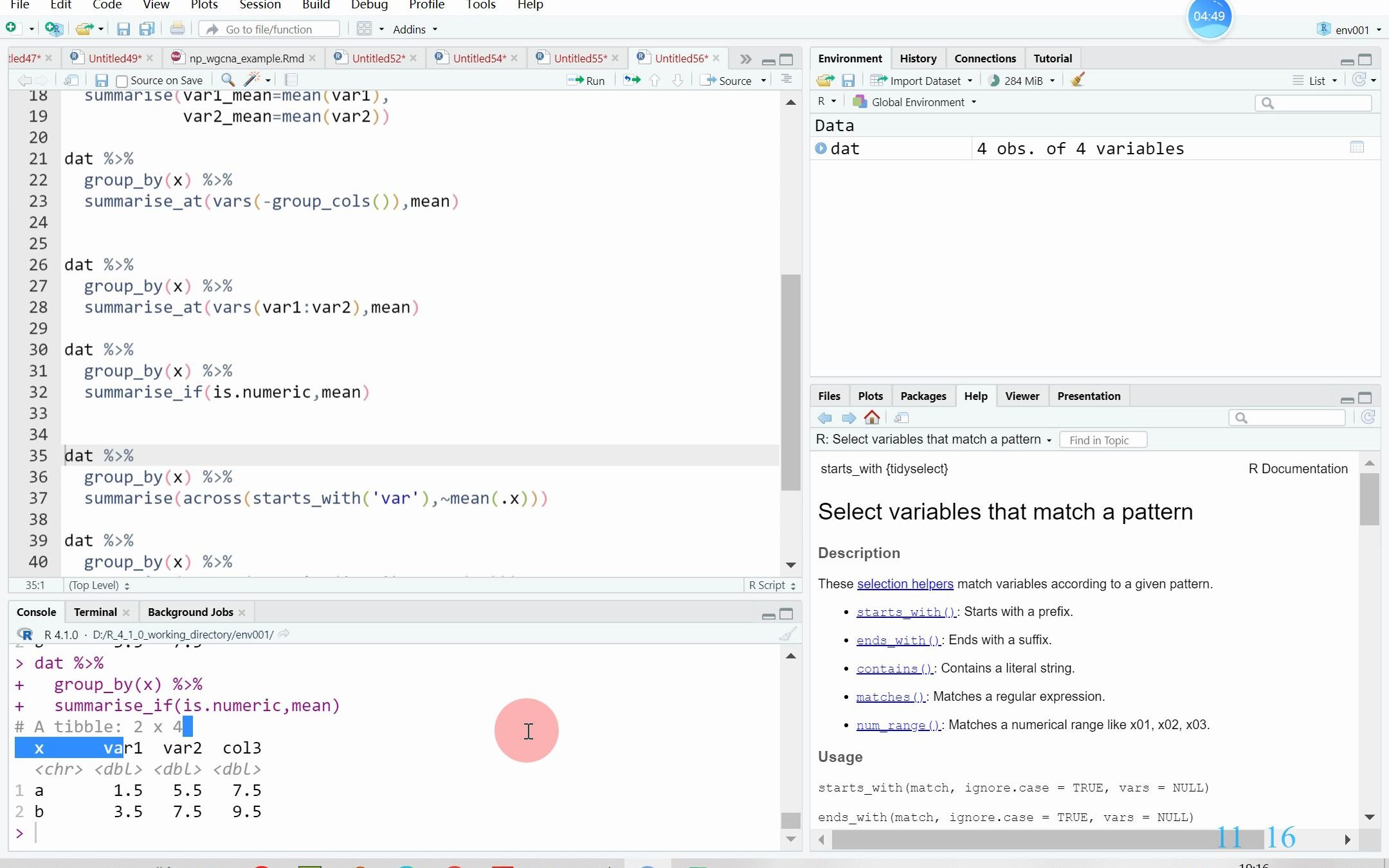Open the Session menu
The width and height of the screenshot is (1389, 868).
pyautogui.click(x=260, y=5)
